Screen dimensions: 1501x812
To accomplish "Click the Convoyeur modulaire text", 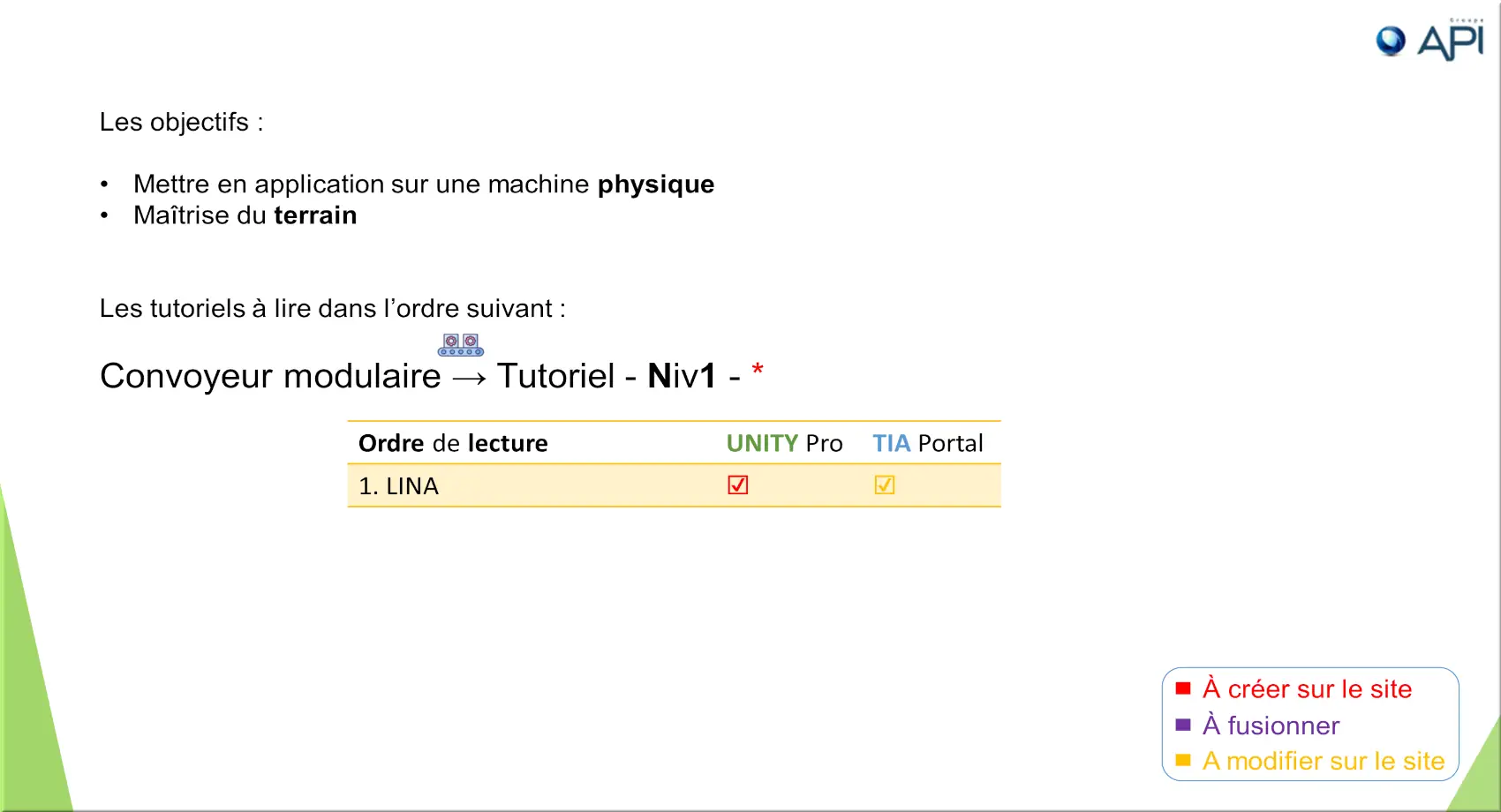I will (270, 376).
